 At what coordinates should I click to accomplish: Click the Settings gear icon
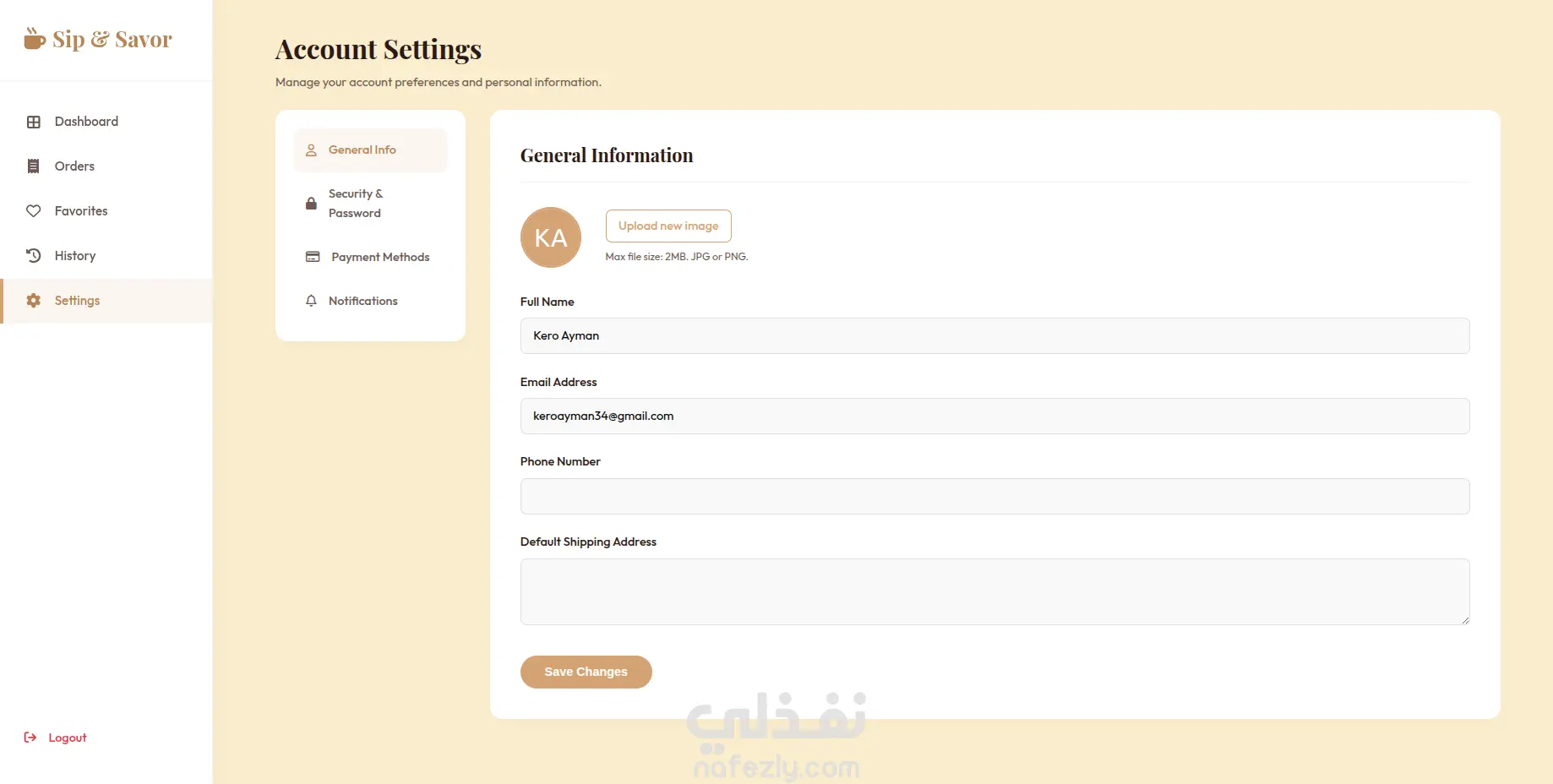tap(34, 301)
